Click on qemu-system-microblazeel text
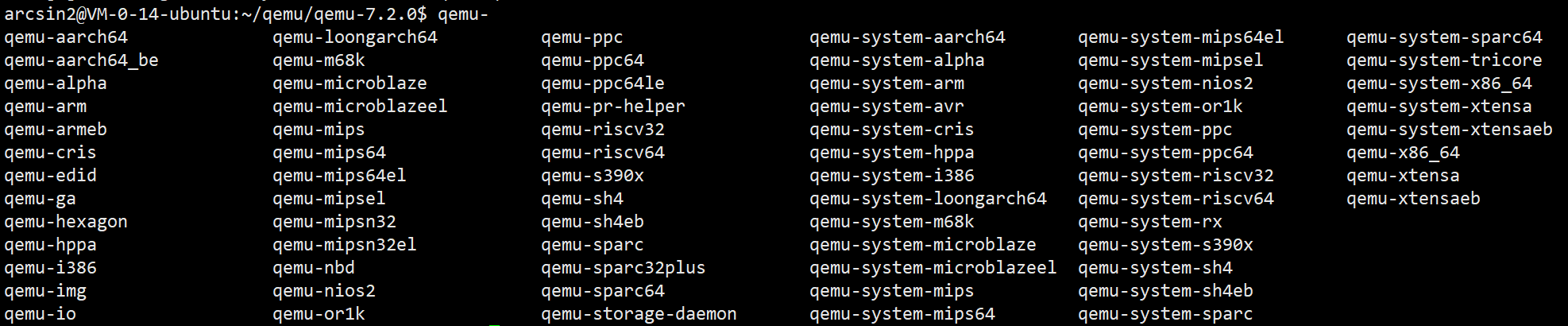This screenshot has height=326, width=1568. pyautogui.click(x=933, y=268)
